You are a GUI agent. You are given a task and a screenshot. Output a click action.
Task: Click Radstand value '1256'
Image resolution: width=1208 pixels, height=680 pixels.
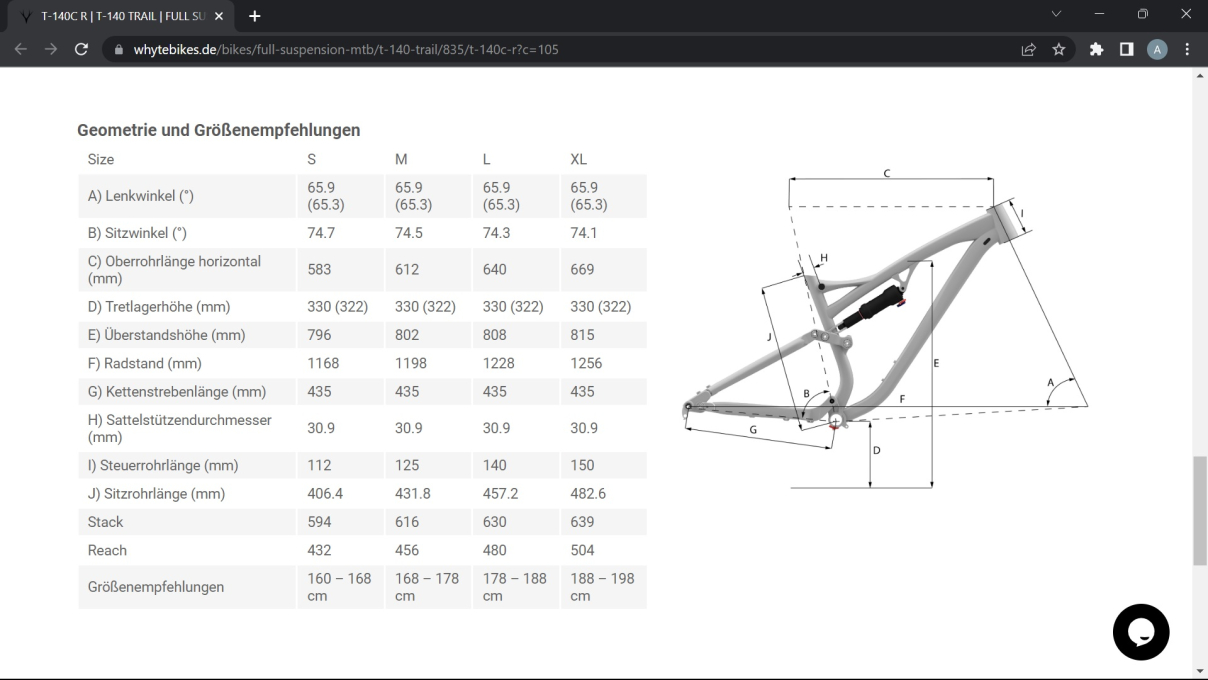(586, 363)
